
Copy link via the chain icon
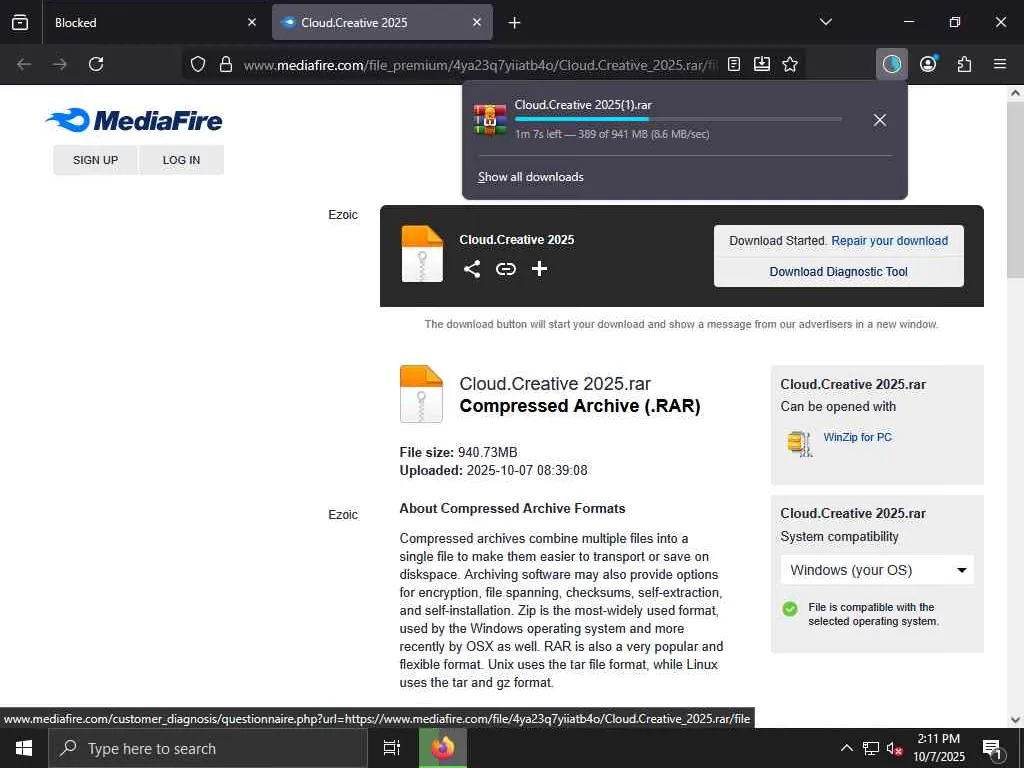point(505,269)
